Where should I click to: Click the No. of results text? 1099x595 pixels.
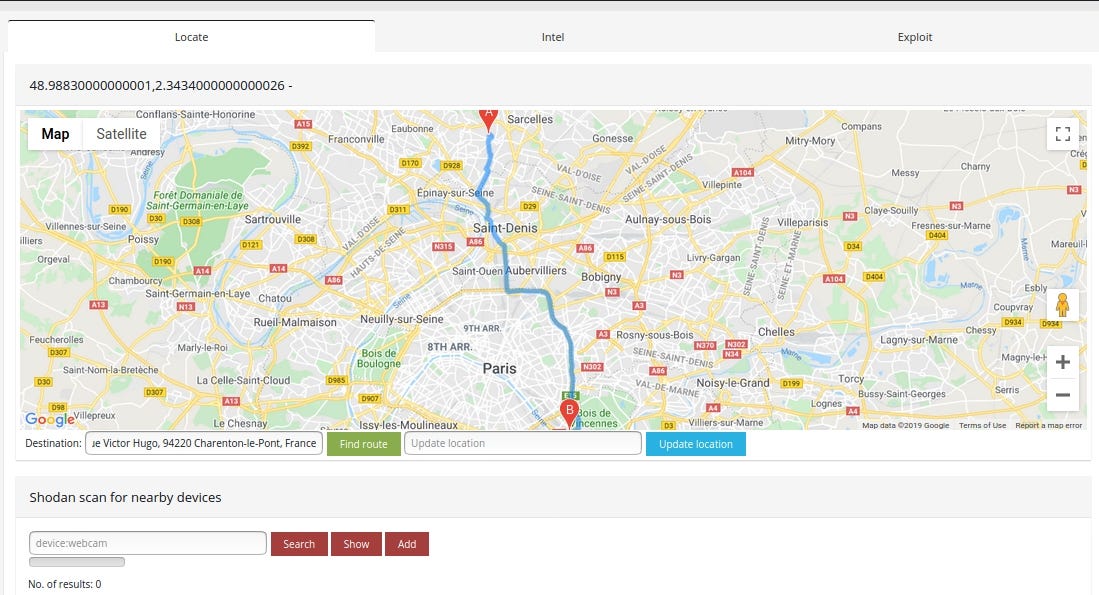[64, 584]
